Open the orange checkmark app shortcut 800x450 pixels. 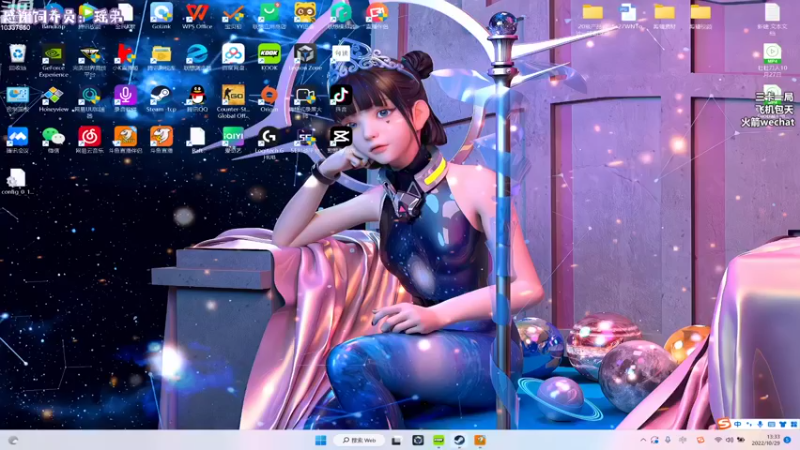click(x=233, y=15)
